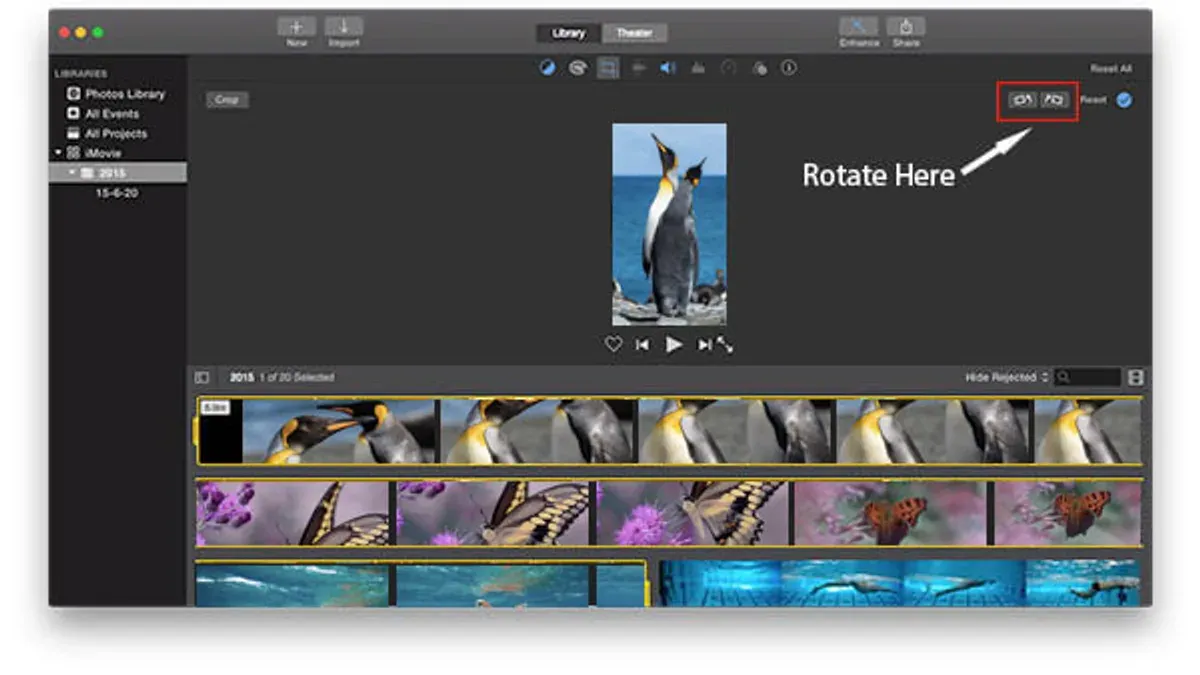
Task: Skip to previous clip
Action: 642,344
